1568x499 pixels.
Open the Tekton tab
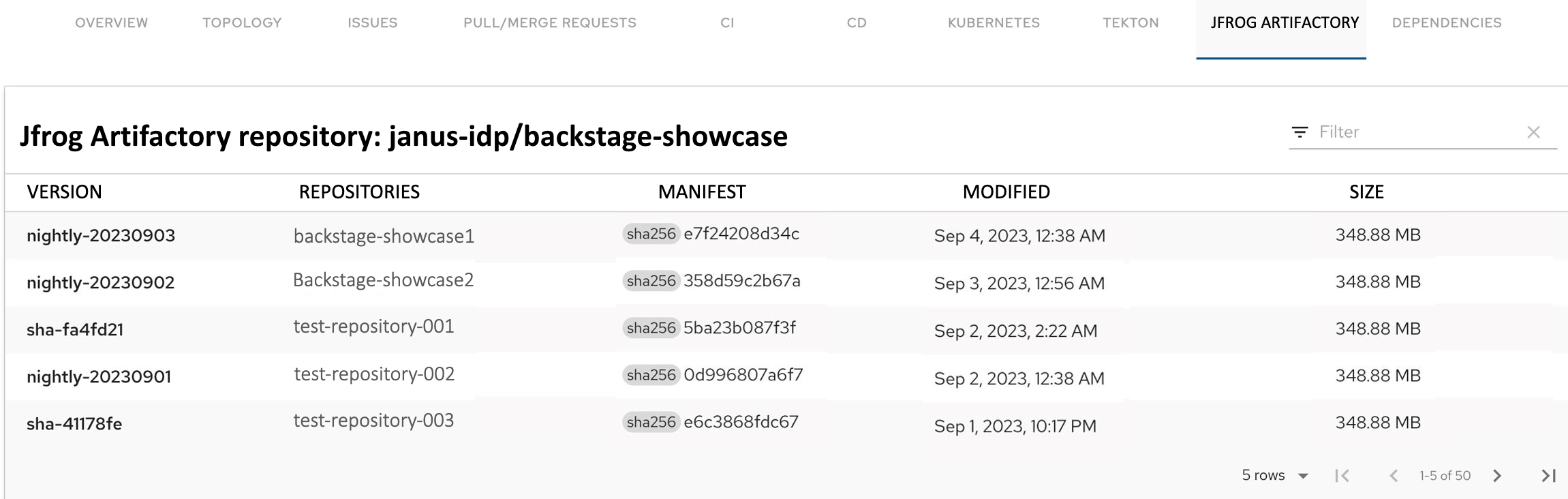click(1131, 23)
